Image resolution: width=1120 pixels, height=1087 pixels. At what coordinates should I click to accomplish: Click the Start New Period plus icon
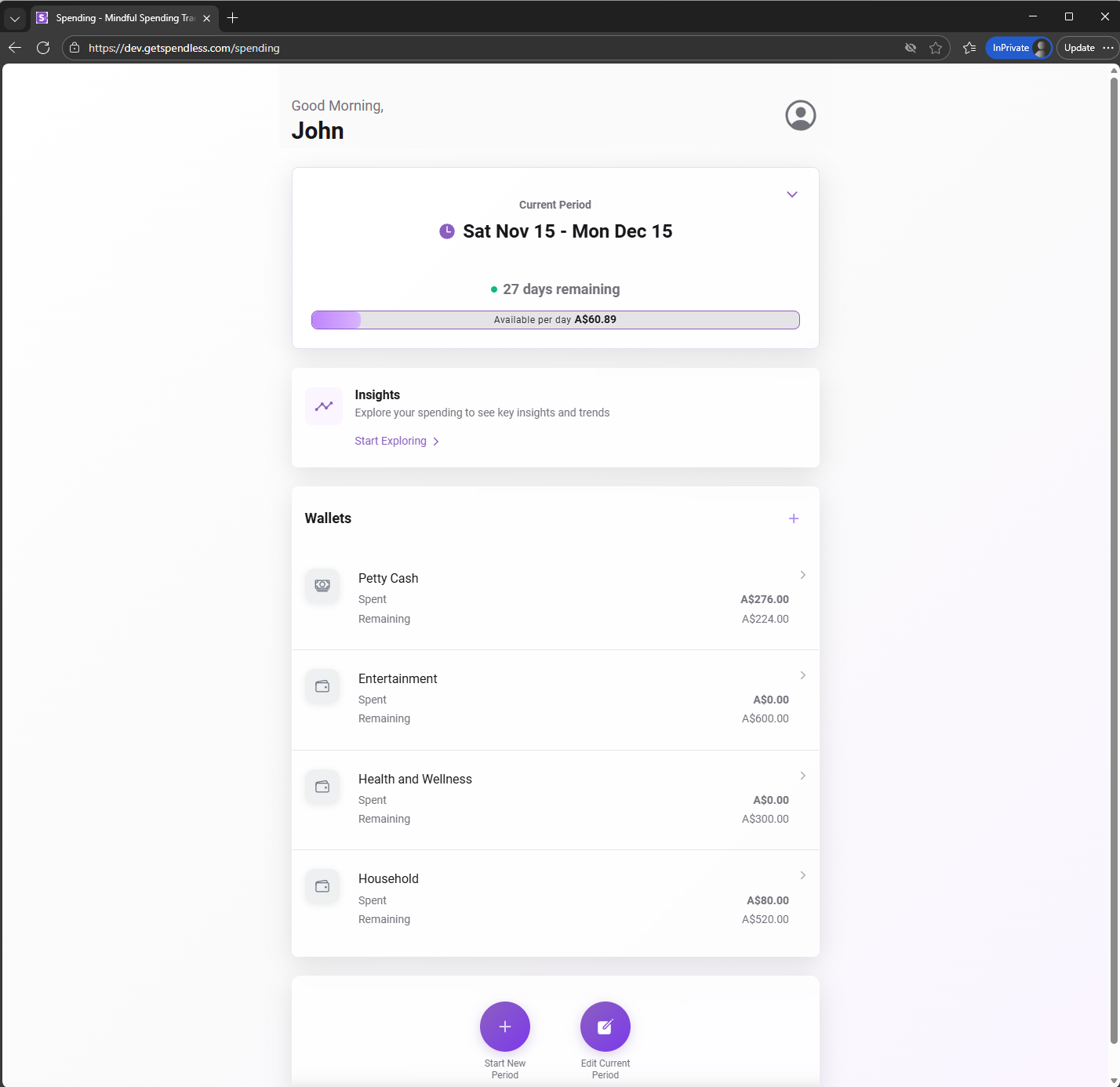pos(504,1026)
